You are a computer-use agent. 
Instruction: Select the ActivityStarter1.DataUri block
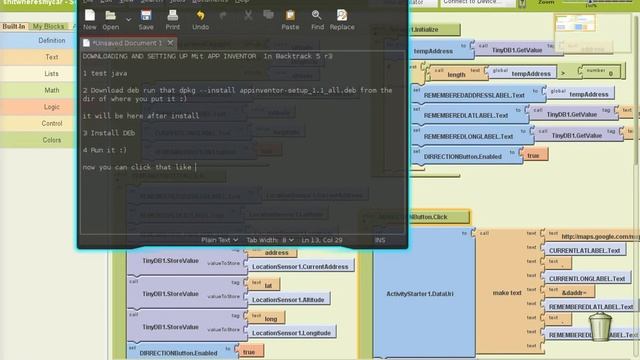tap(420, 293)
